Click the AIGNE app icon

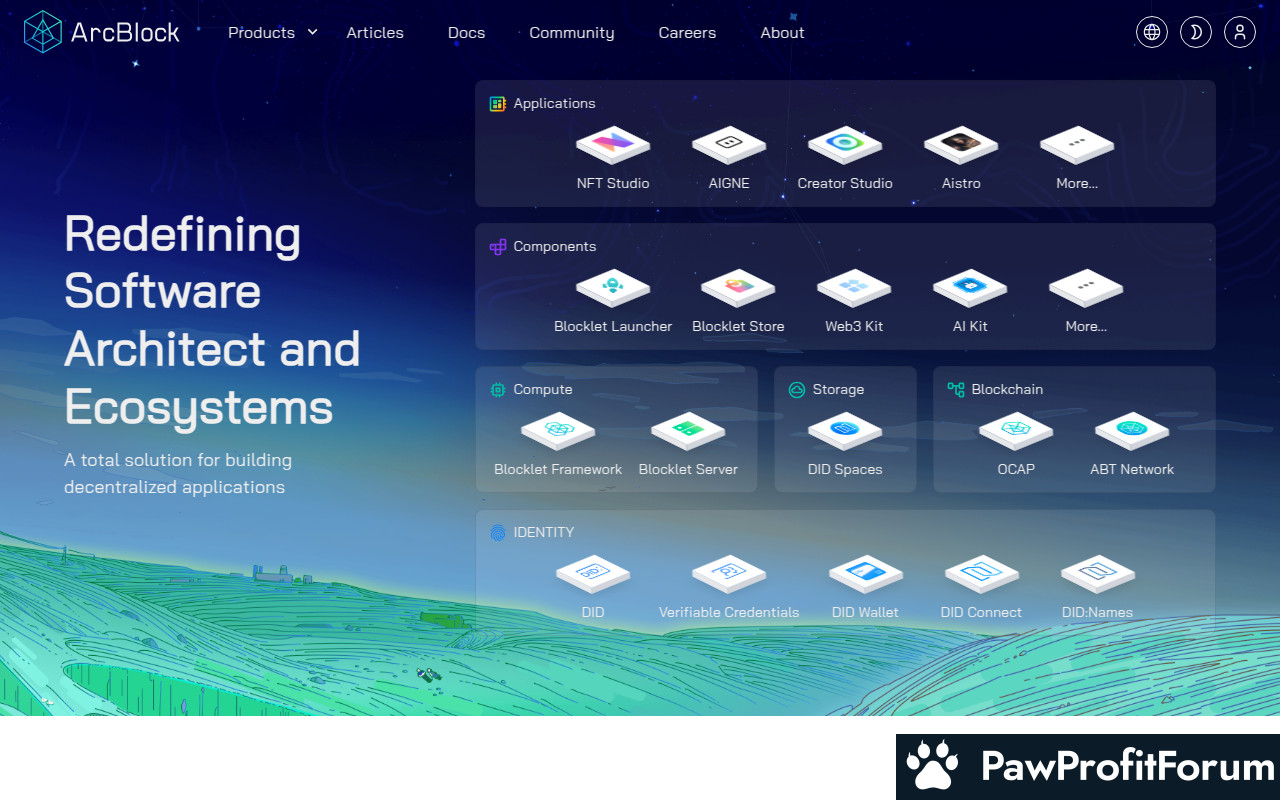click(x=729, y=146)
